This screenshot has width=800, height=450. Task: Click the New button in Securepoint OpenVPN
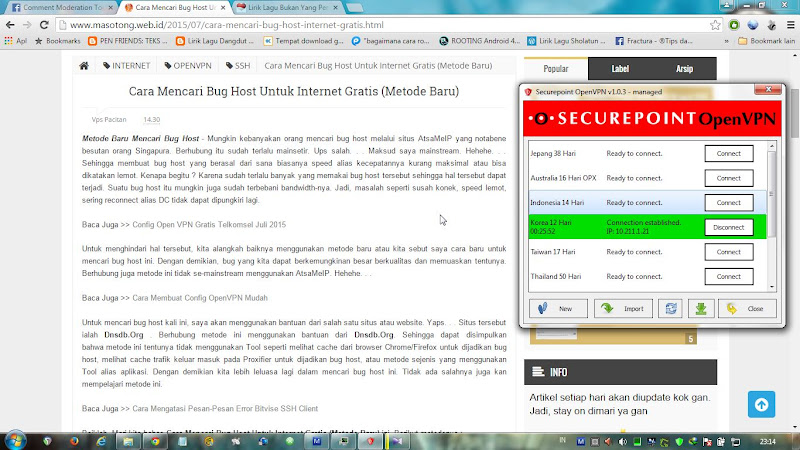[558, 309]
